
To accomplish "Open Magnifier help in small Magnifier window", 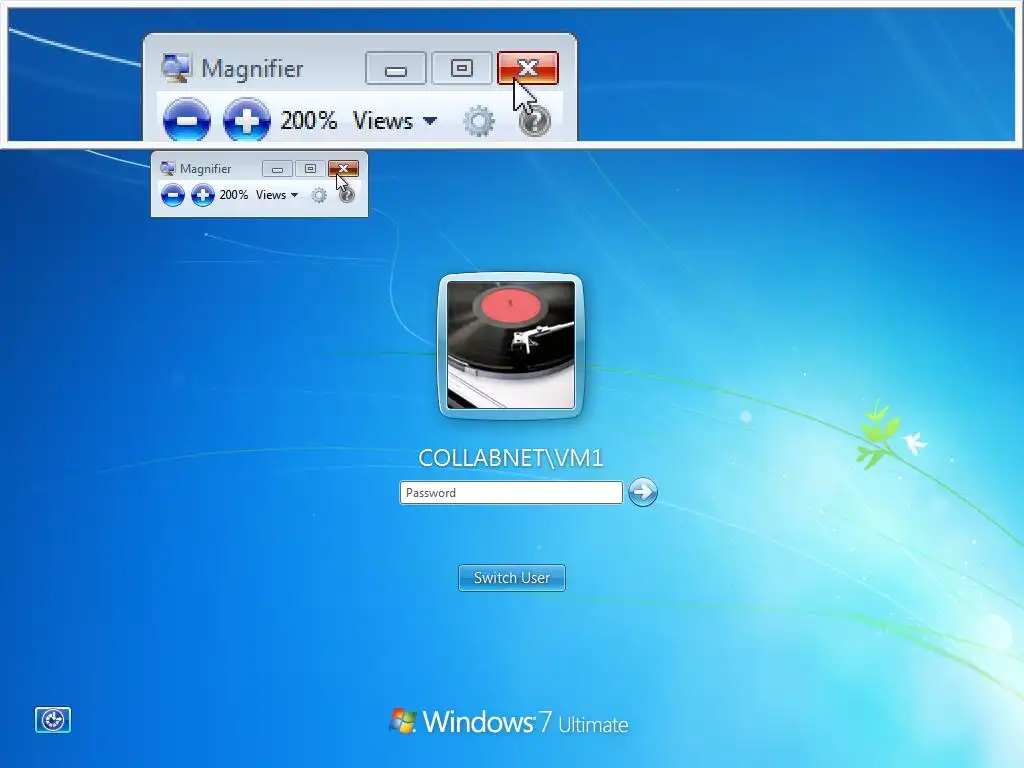I will [347, 195].
